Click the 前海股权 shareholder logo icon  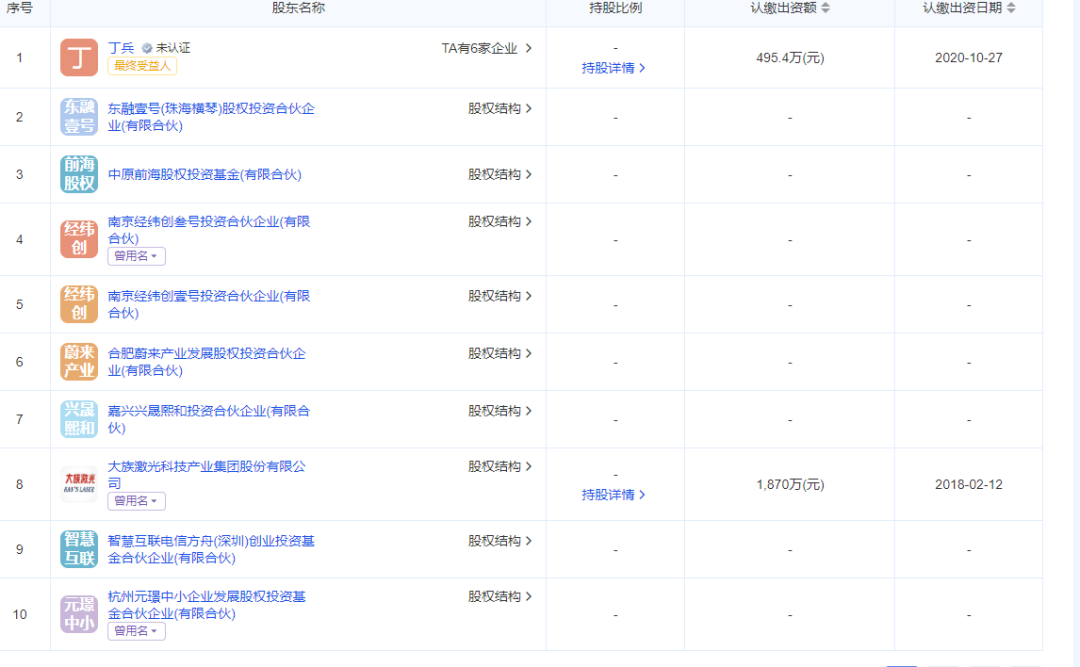click(x=79, y=174)
